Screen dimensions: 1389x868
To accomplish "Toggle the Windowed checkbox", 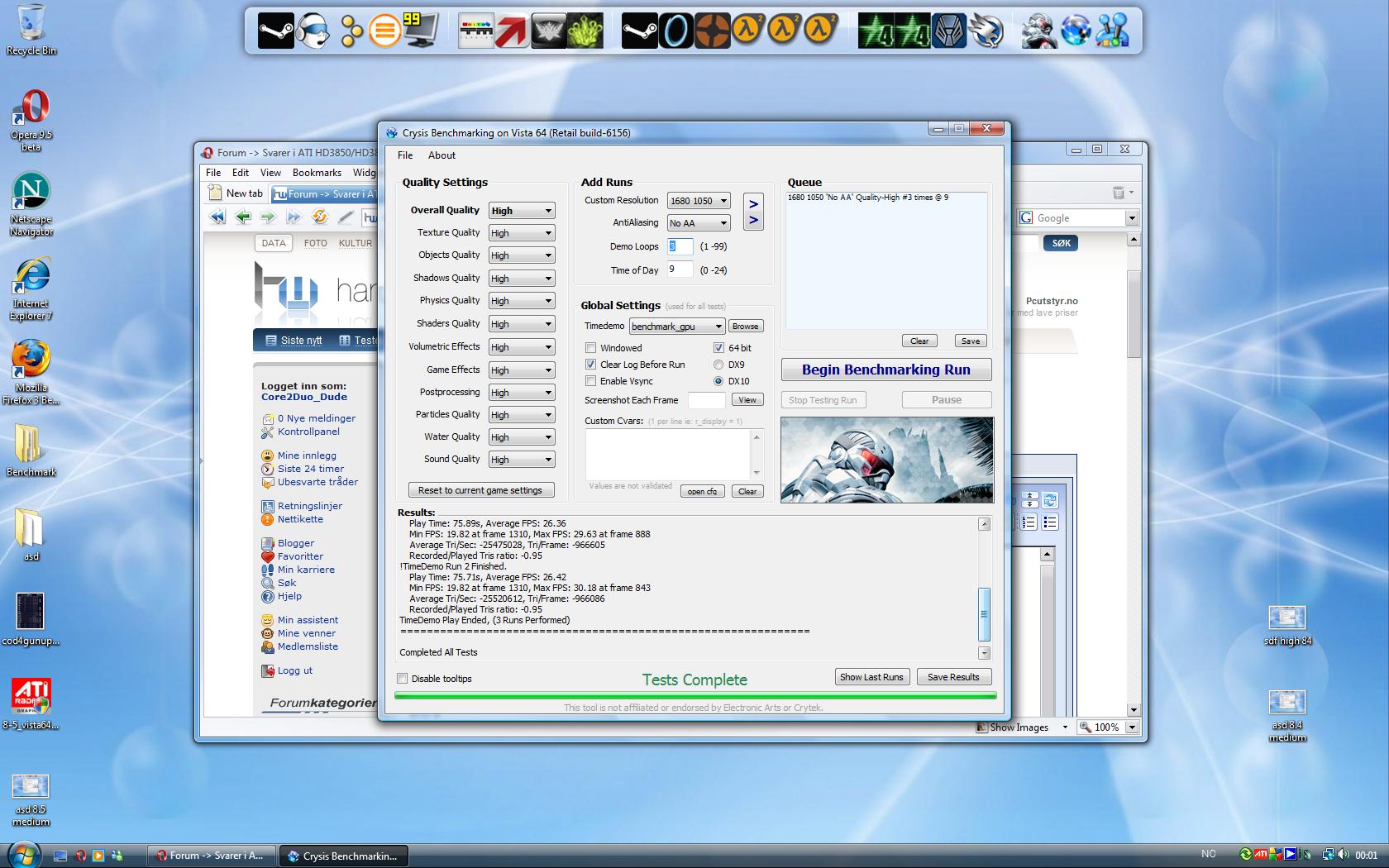I will click(590, 348).
